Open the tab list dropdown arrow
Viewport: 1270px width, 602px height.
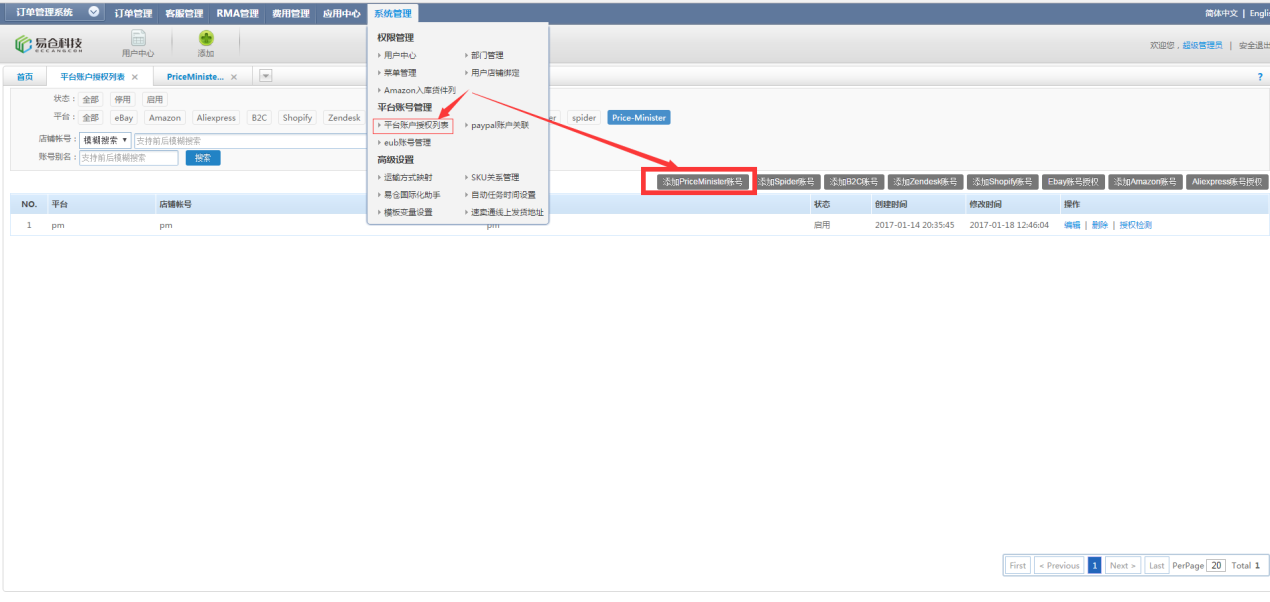266,76
